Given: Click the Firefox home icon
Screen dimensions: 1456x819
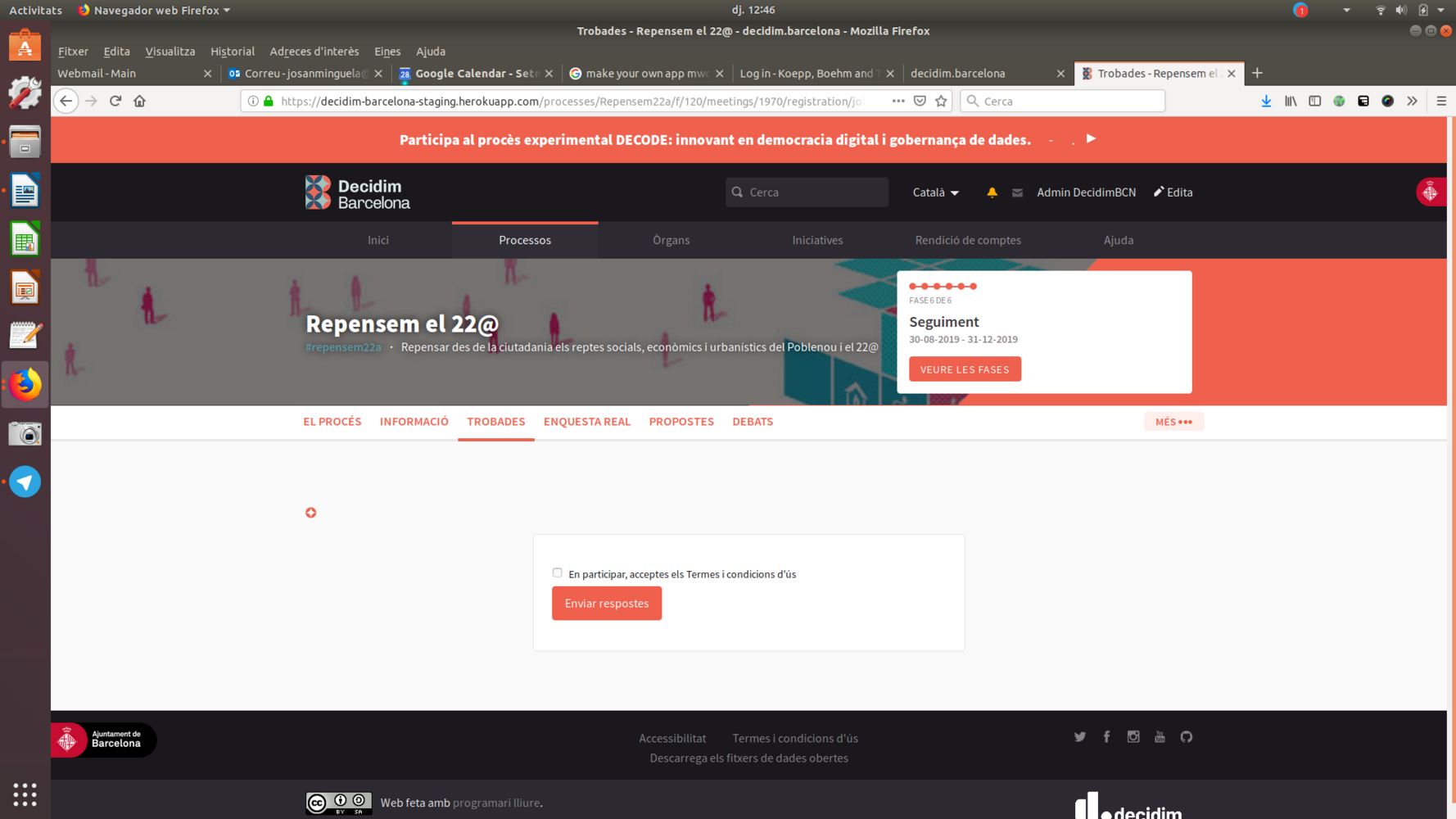Looking at the screenshot, I should (139, 101).
